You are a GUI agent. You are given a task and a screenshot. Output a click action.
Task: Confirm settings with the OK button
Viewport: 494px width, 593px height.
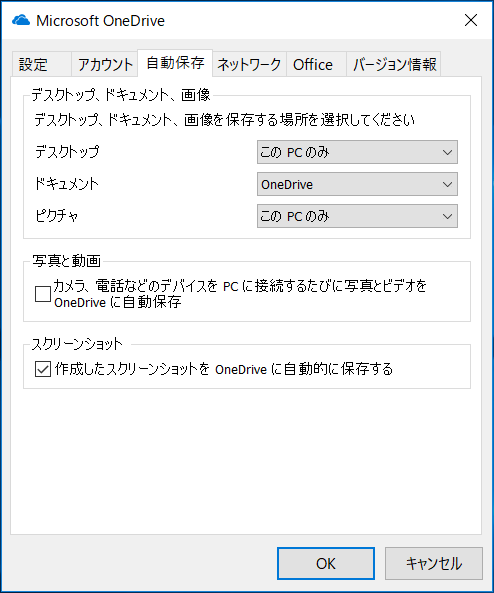click(x=326, y=564)
